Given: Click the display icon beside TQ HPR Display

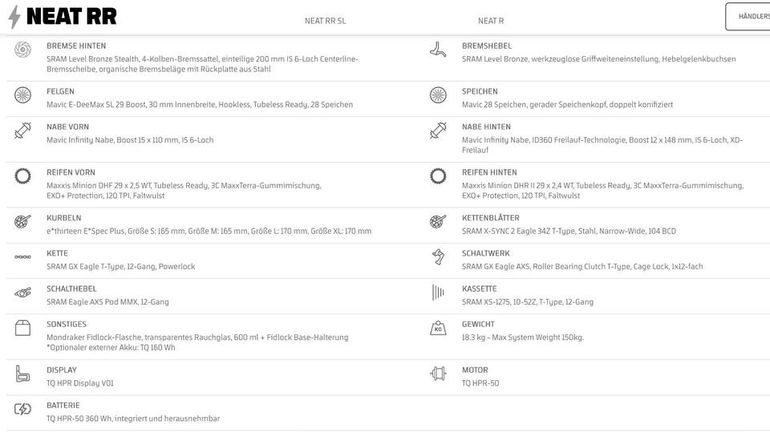Looking at the screenshot, I should tap(23, 374).
